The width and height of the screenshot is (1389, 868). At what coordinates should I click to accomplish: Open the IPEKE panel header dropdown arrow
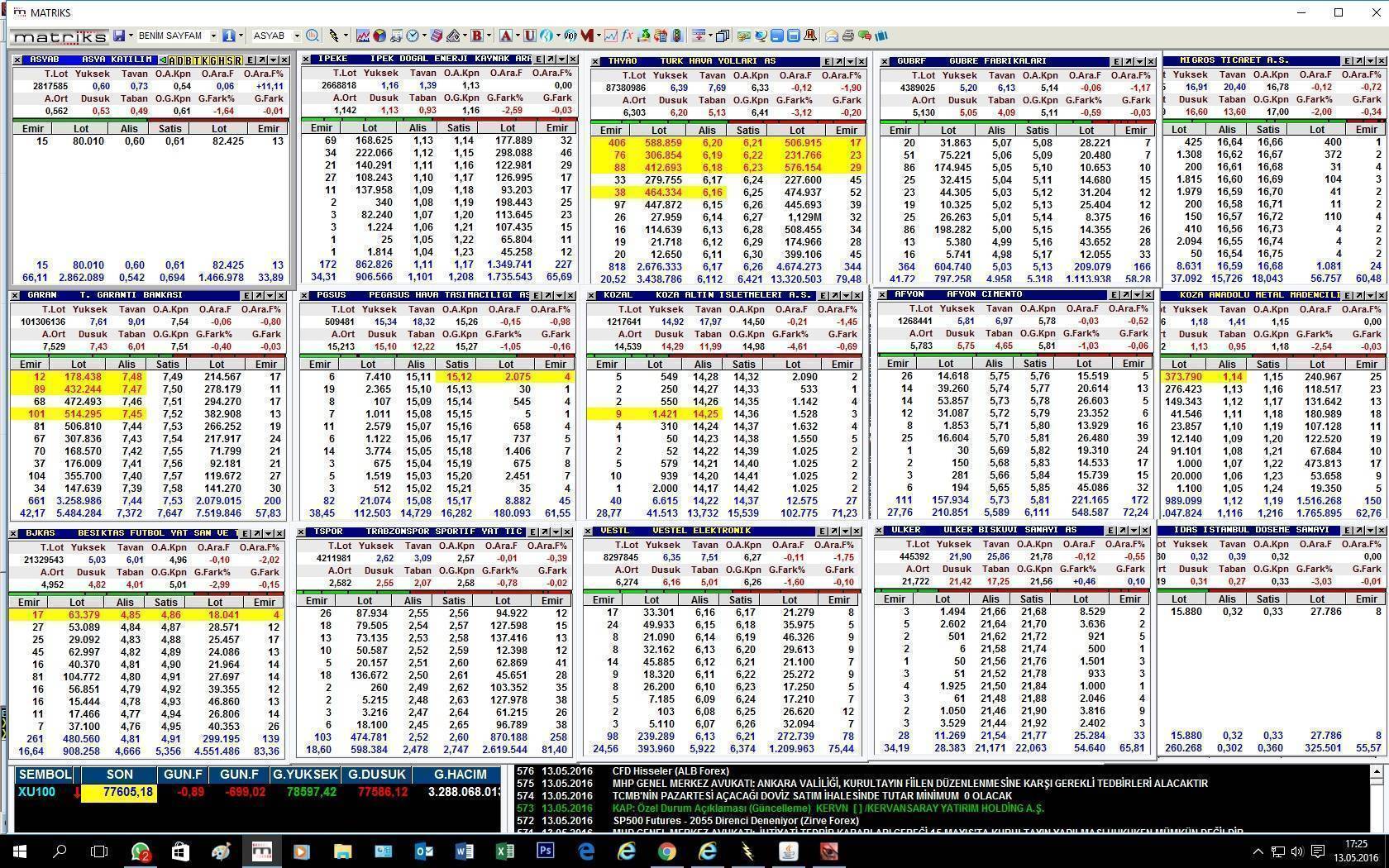pyautogui.click(x=562, y=60)
